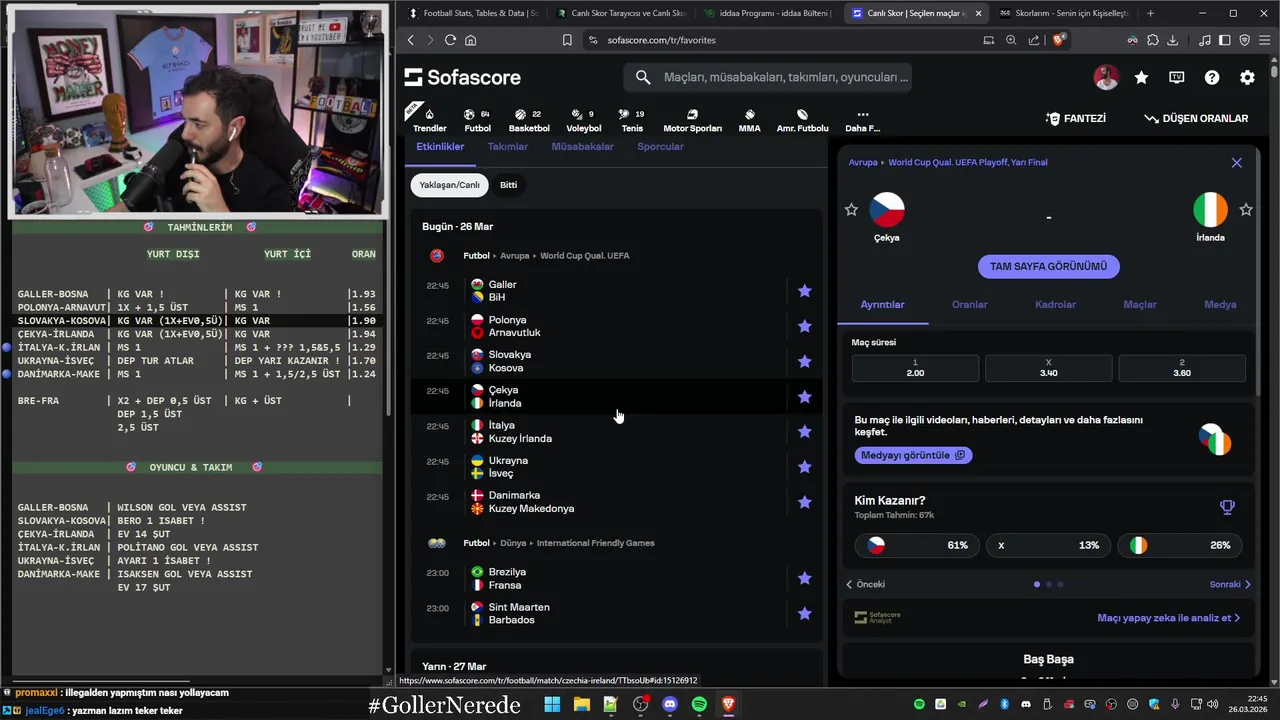Go to Sonraki slide chevron

1247,584
